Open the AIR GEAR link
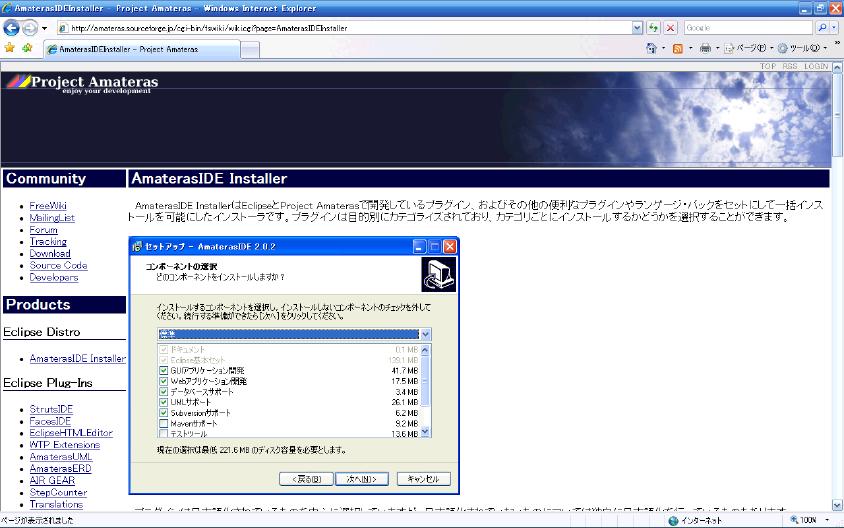844x528 pixels. tap(52, 480)
